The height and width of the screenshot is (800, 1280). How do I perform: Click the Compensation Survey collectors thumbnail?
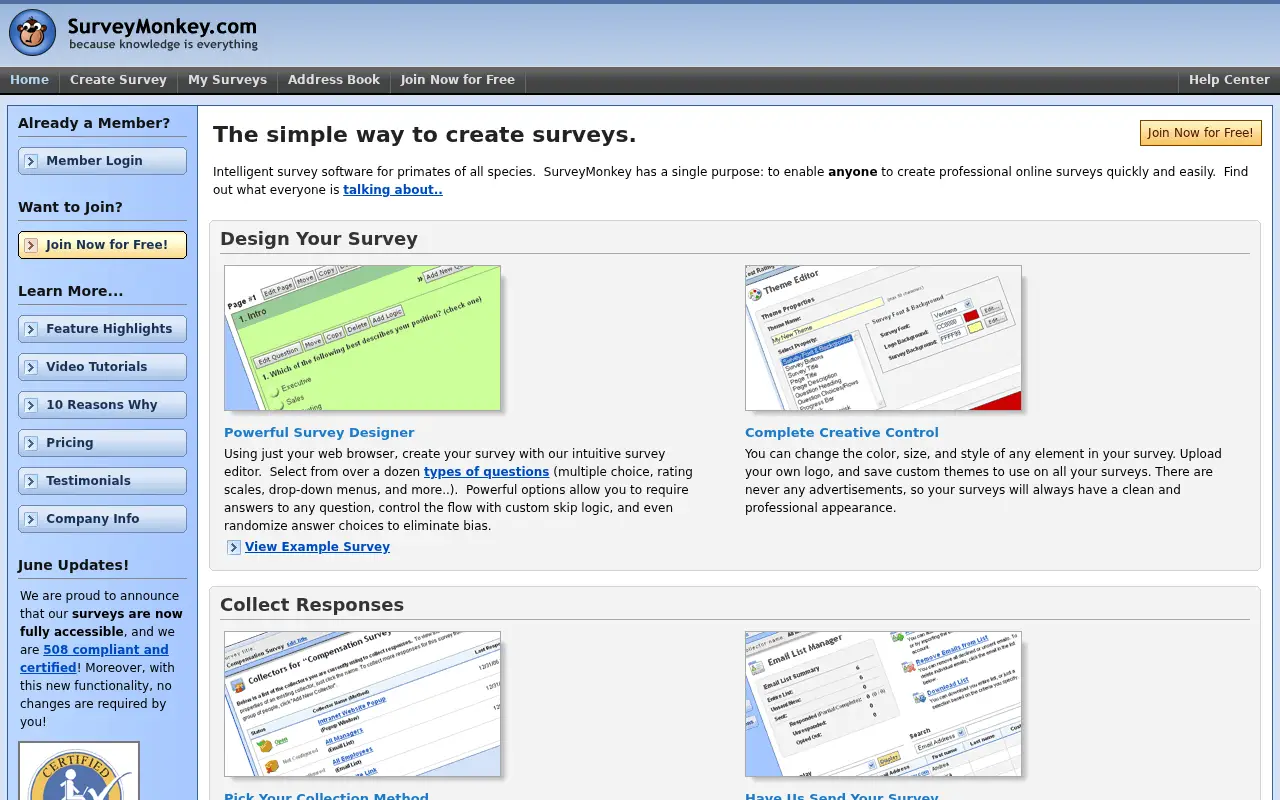pos(362,704)
